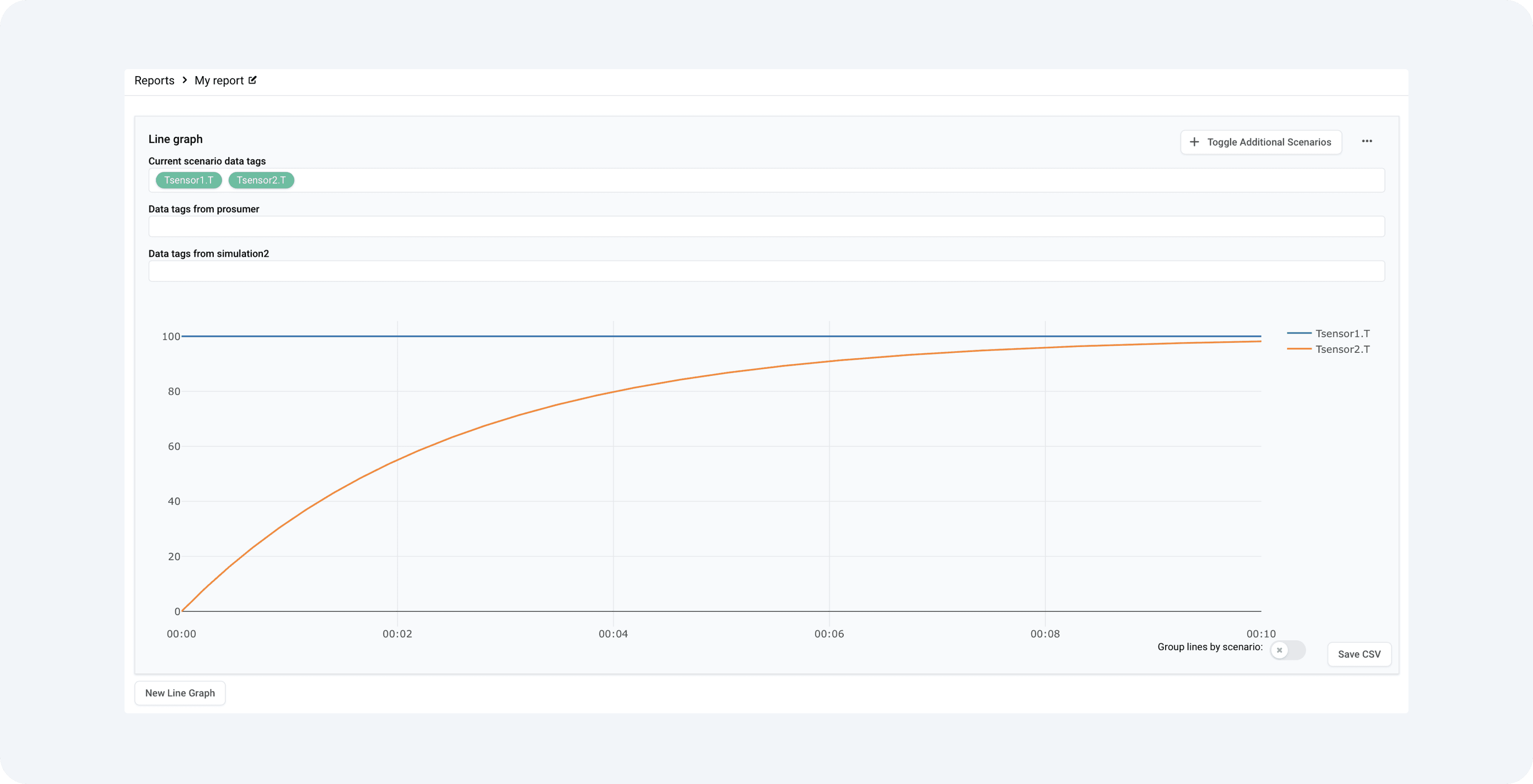Screen dimensions: 1533x784
Task: Click Toggle Additional Scenarios button
Action: 1261,141
